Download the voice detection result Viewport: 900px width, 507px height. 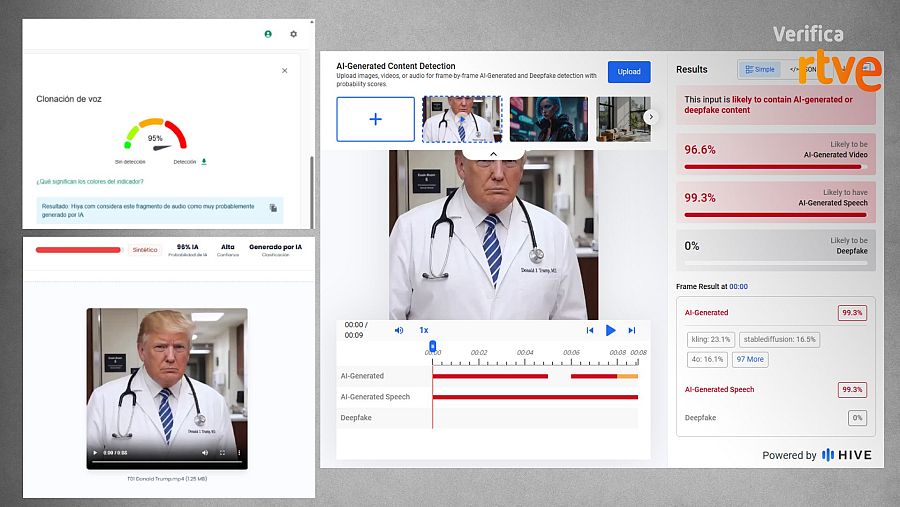tap(204, 162)
